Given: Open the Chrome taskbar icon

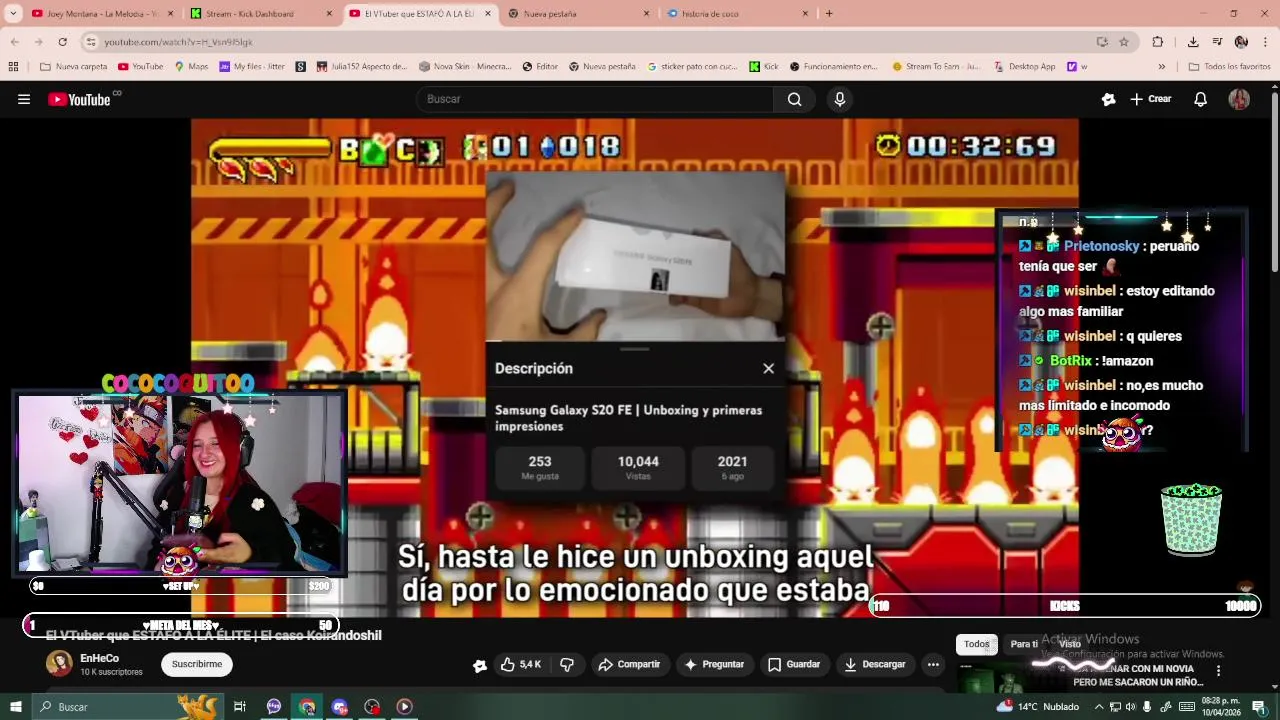Looking at the screenshot, I should [307, 707].
